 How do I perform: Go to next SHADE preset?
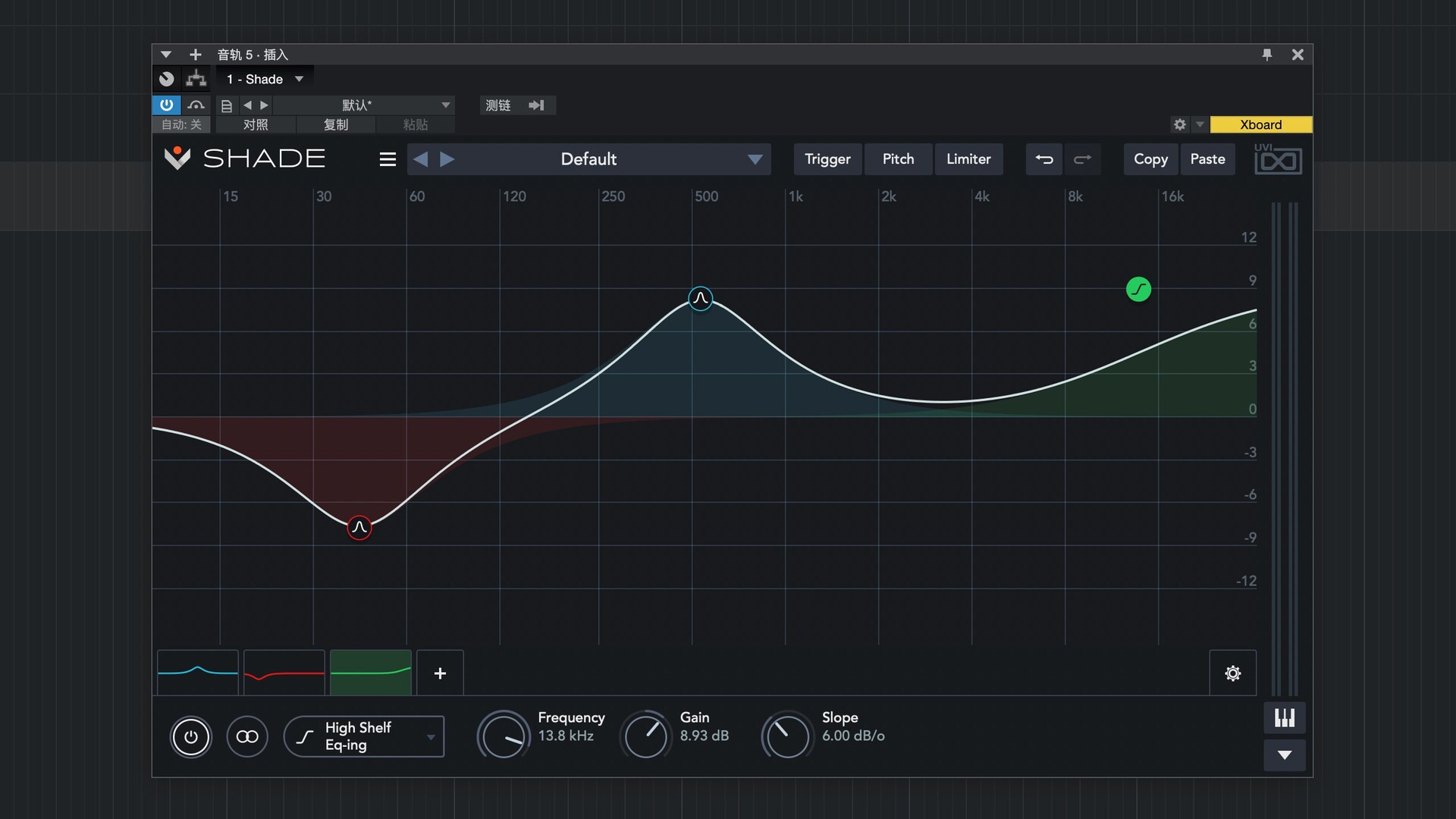(x=447, y=159)
